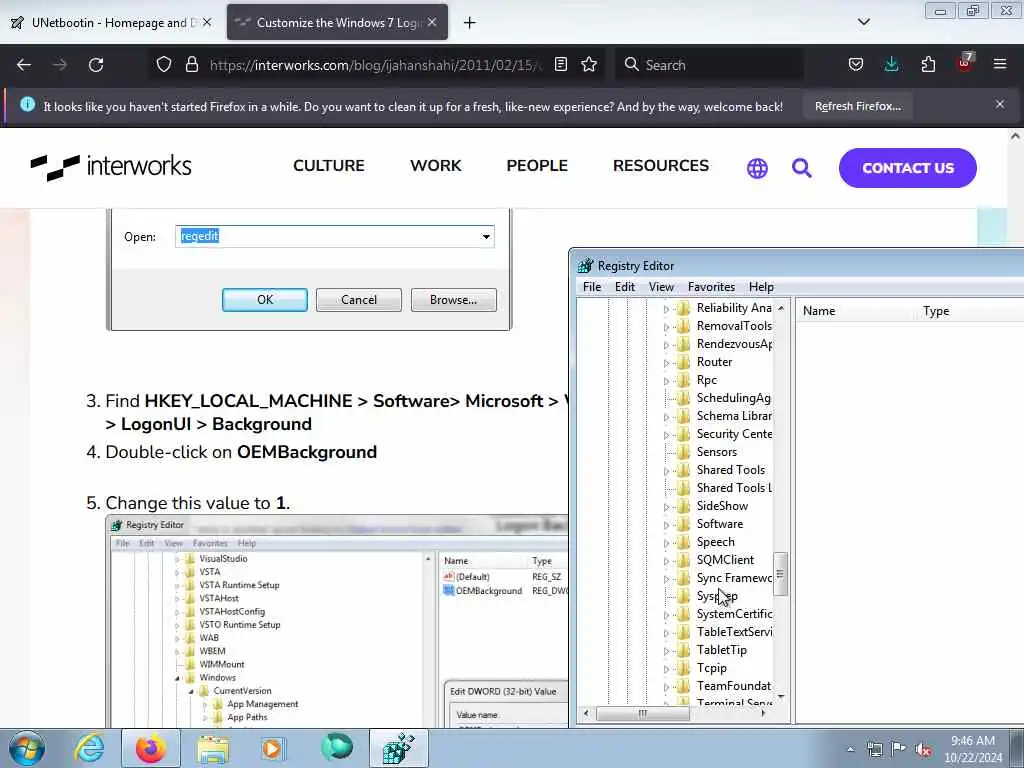
Task: Dismiss the Firefox refresh notification bar
Action: (1000, 104)
